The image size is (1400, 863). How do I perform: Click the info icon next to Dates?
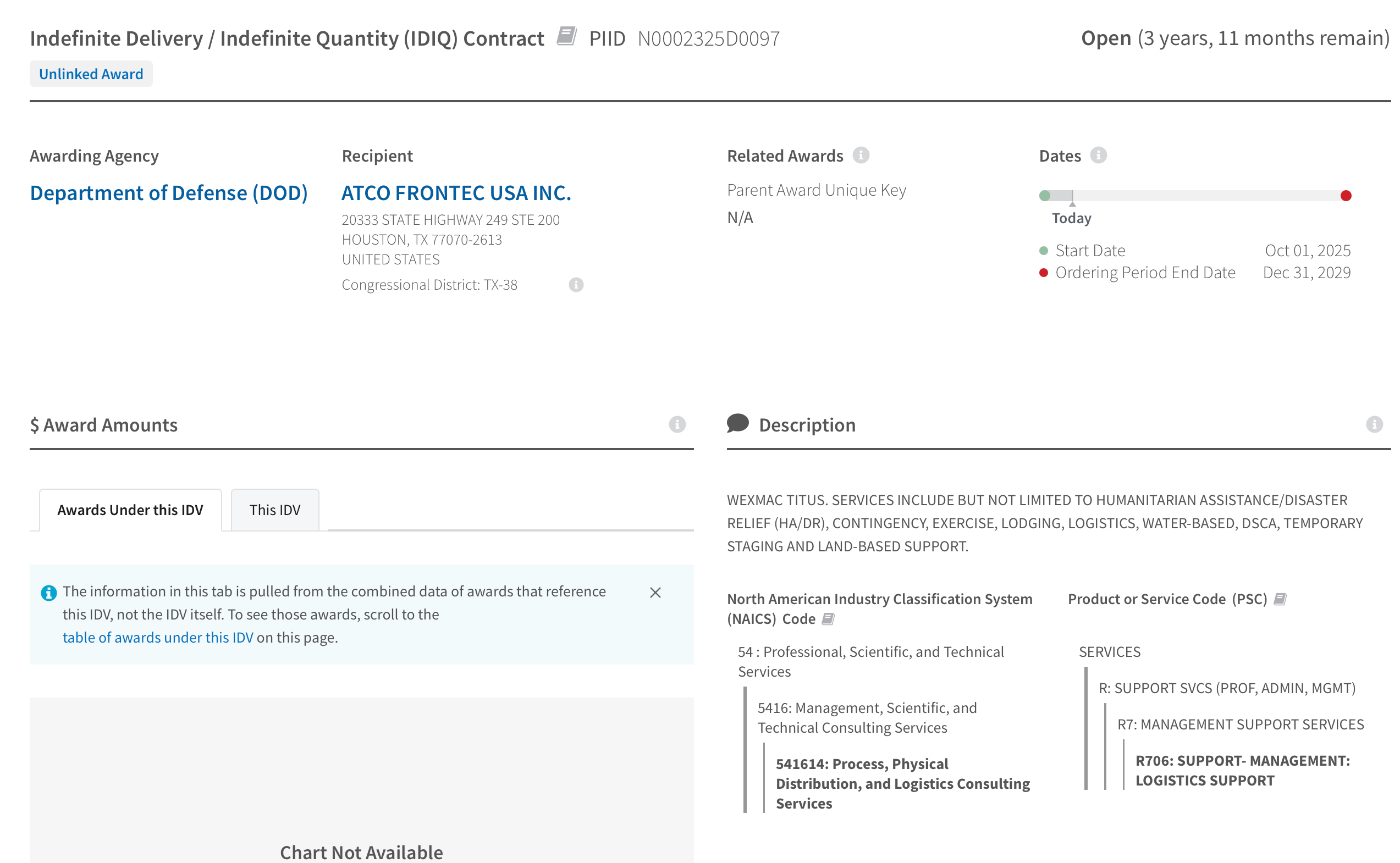tap(1098, 155)
